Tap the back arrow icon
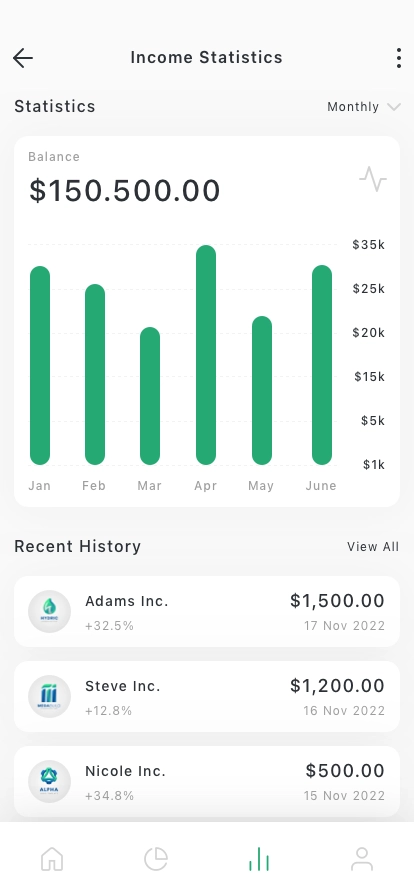The height and width of the screenshot is (896, 414). [23, 58]
